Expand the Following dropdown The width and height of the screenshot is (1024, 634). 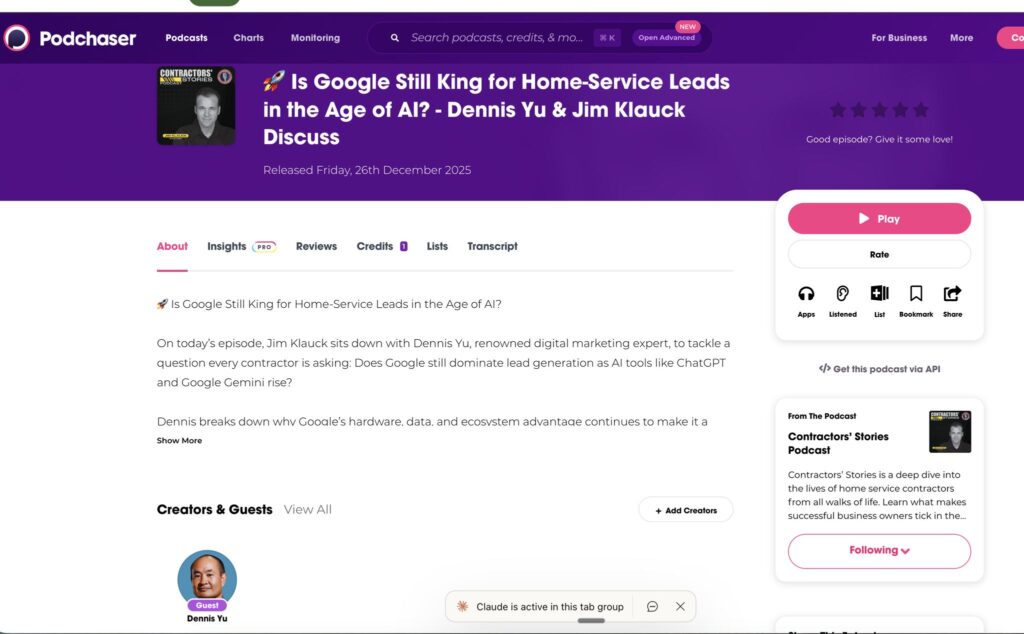(x=879, y=550)
